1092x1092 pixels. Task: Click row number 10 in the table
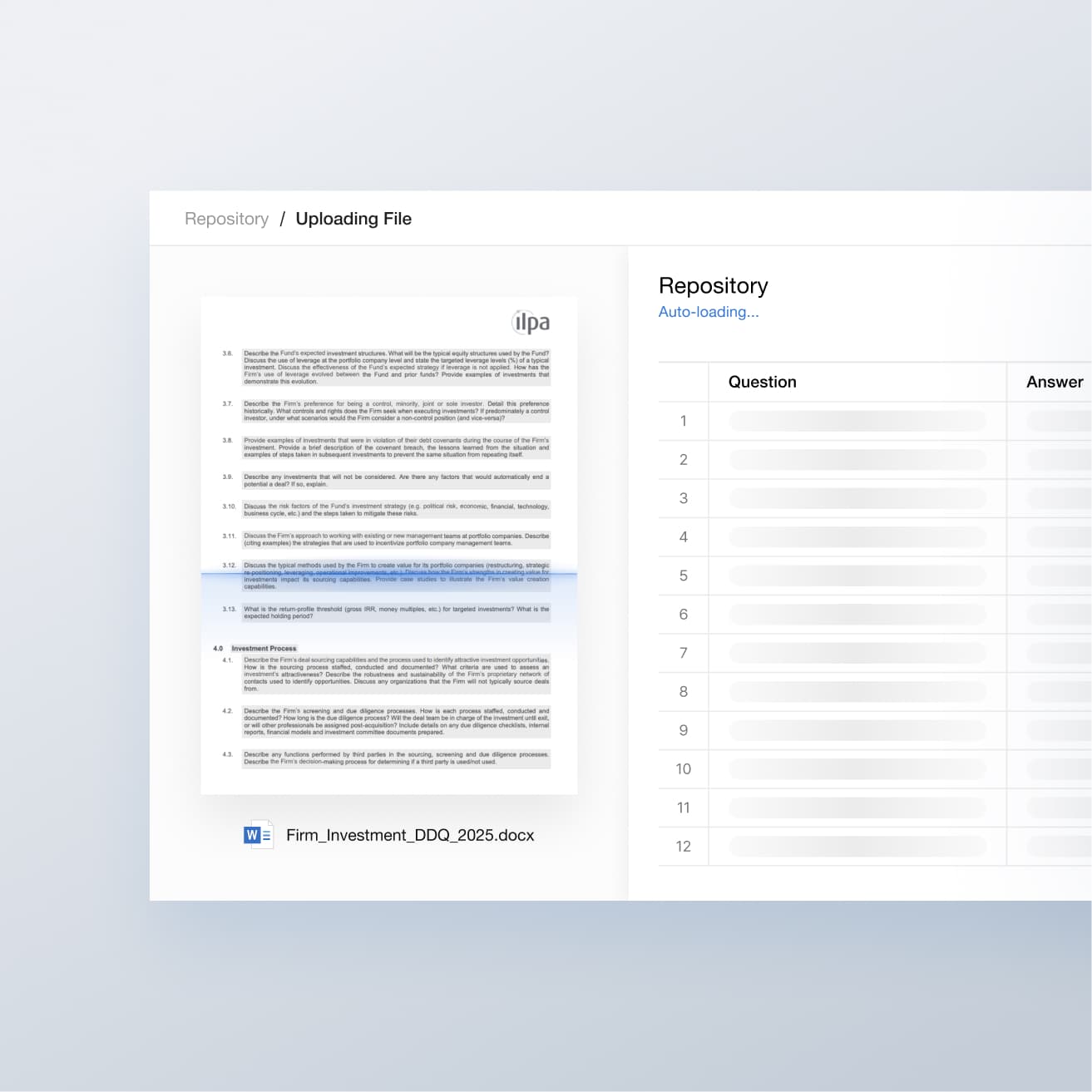tap(683, 768)
